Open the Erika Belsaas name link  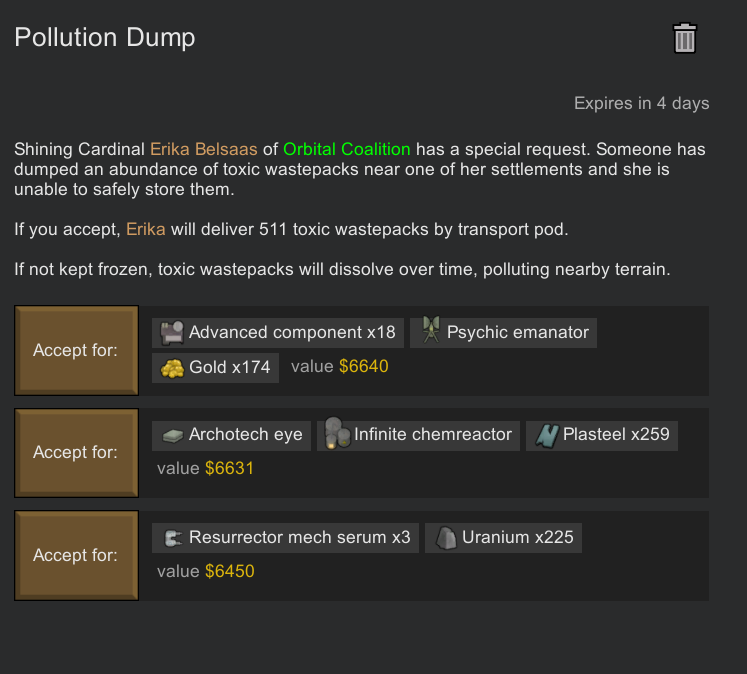click(x=204, y=149)
